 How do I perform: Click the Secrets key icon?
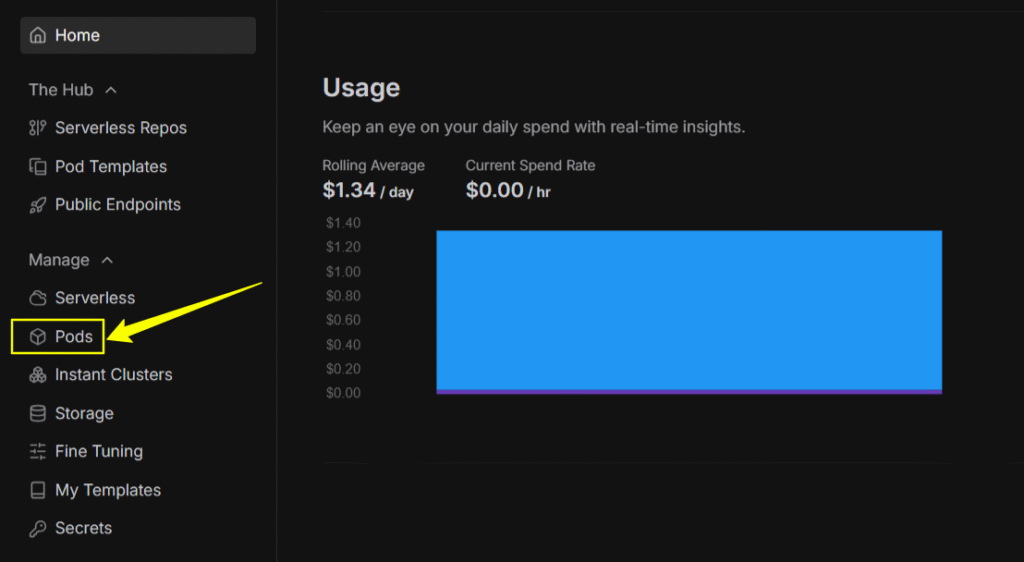pyautogui.click(x=38, y=529)
